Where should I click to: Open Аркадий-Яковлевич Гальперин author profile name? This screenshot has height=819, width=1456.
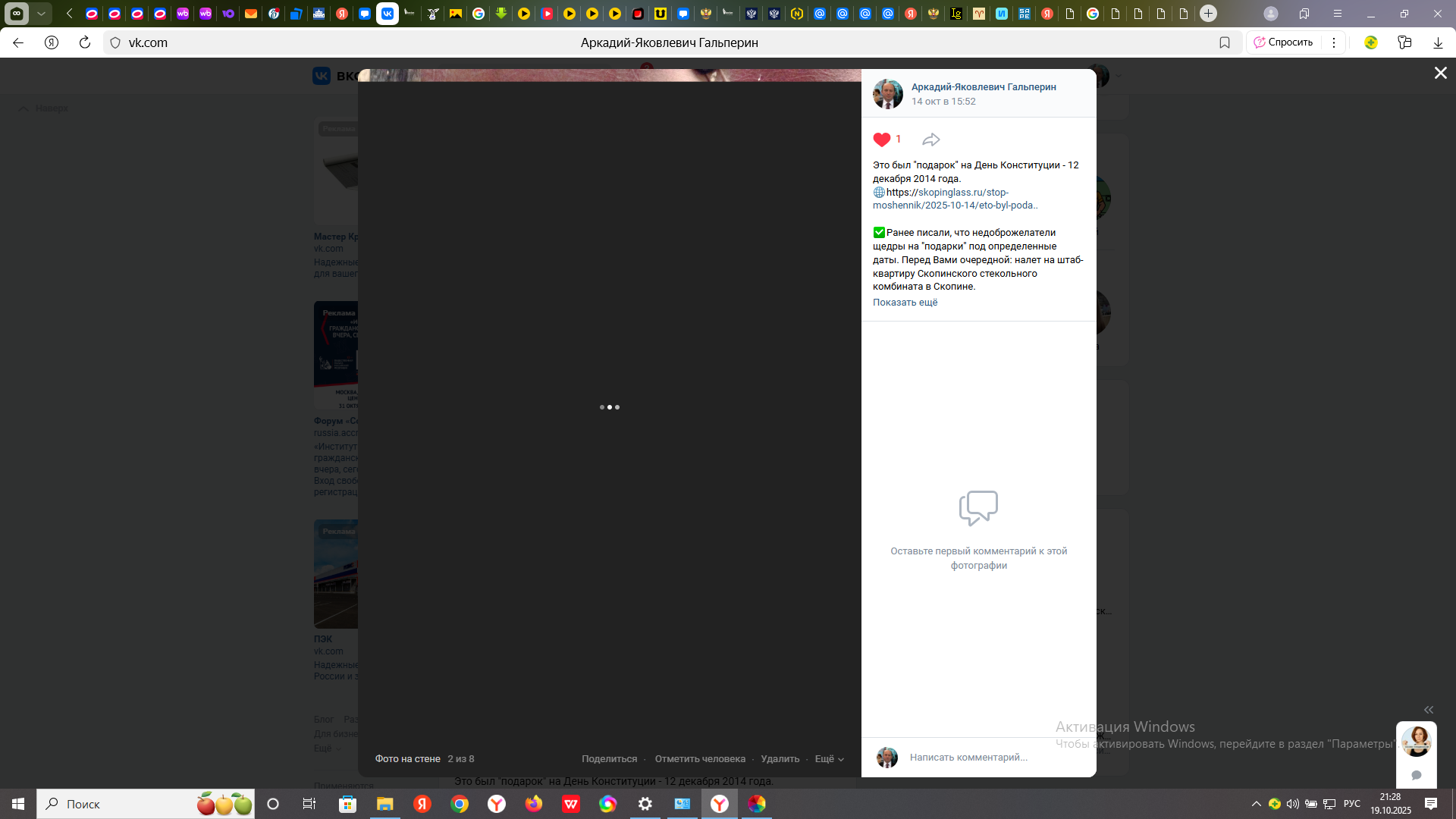984,87
